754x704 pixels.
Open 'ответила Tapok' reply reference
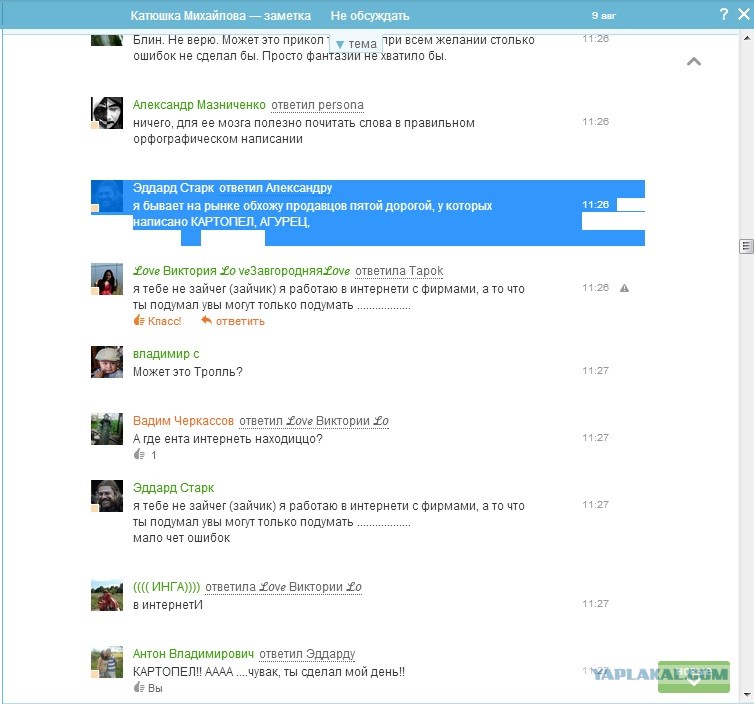399,271
